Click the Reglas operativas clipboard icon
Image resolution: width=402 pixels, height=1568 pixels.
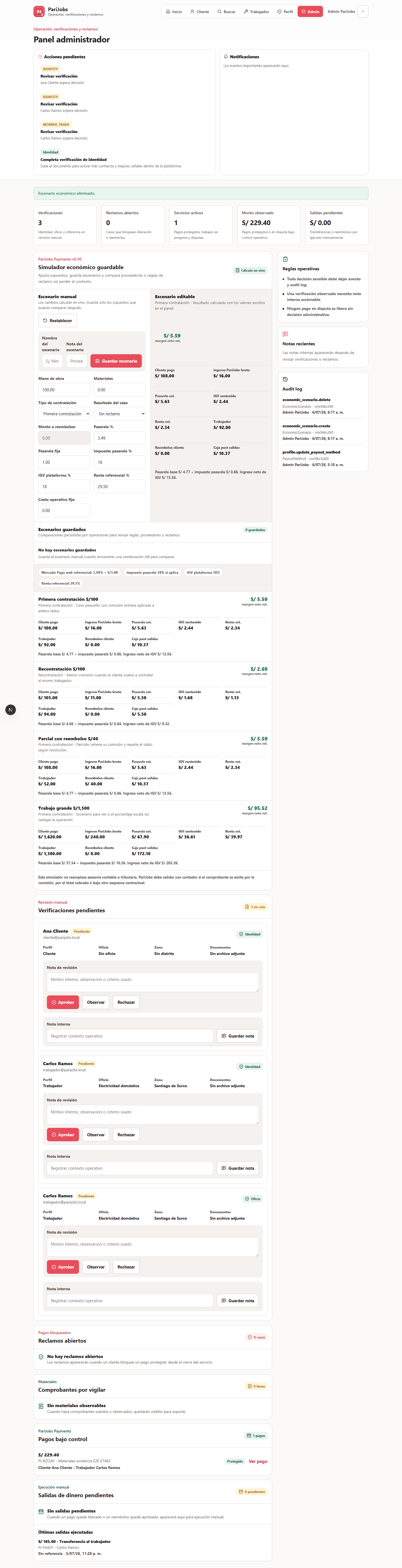click(285, 259)
